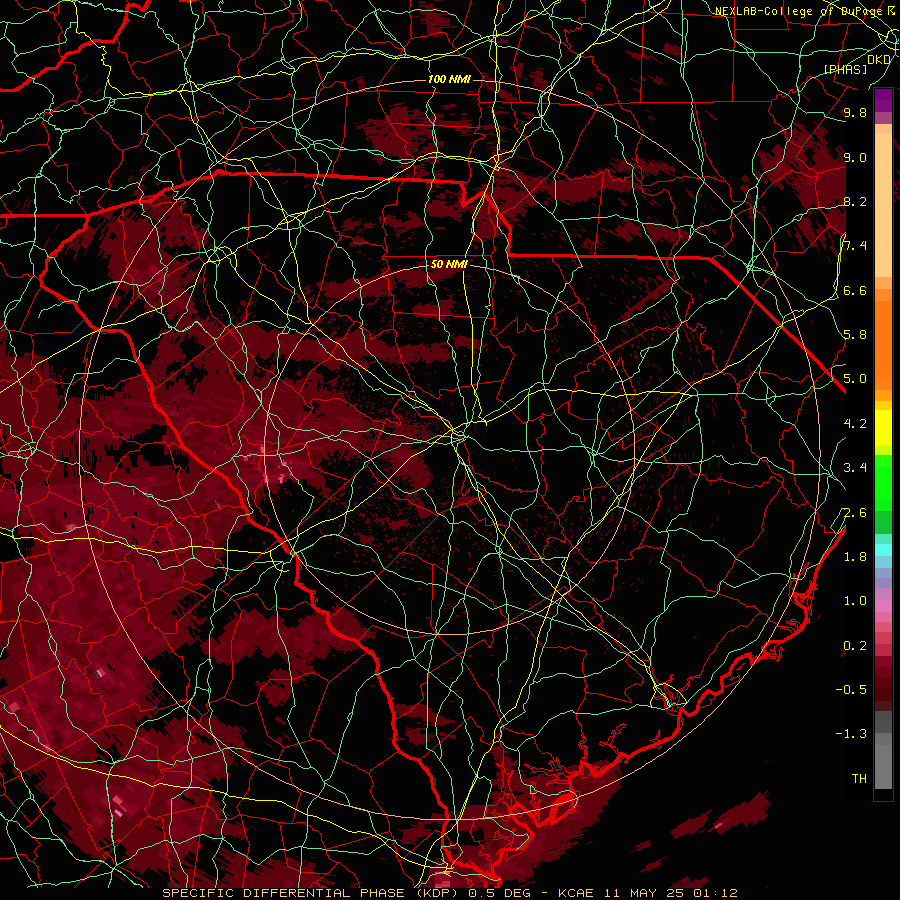Screen dimensions: 900x900
Task: Click the 3.4 scale label
Action: tap(855, 468)
